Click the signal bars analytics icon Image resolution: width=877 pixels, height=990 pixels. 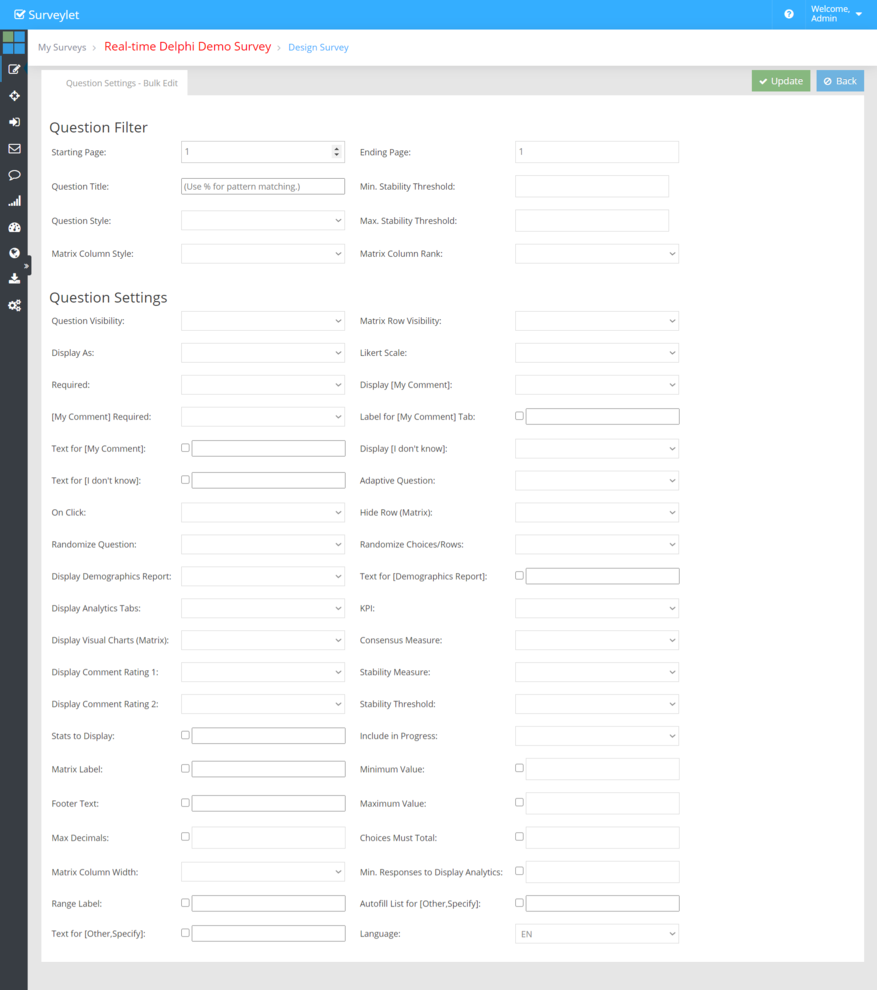point(14,201)
